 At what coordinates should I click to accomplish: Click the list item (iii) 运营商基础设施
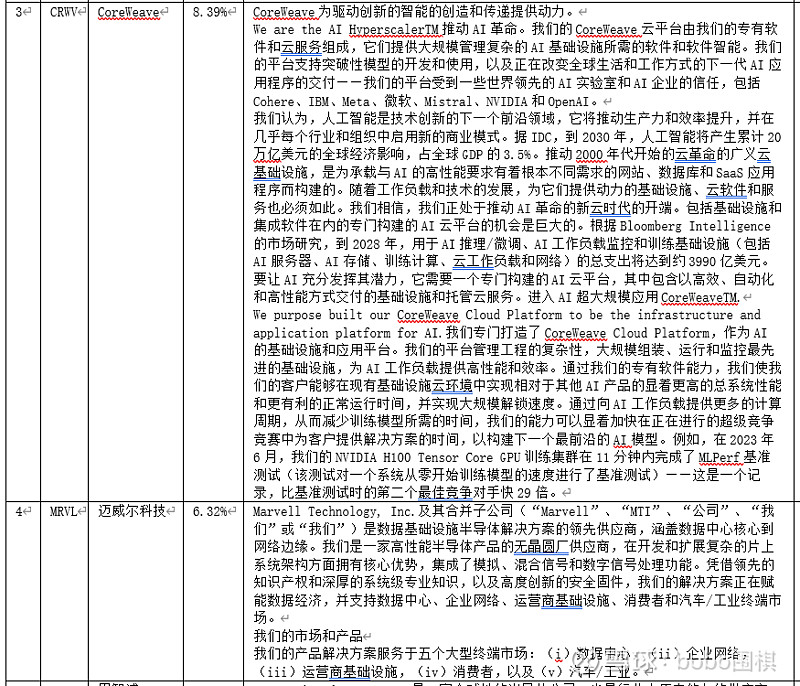(x=328, y=671)
